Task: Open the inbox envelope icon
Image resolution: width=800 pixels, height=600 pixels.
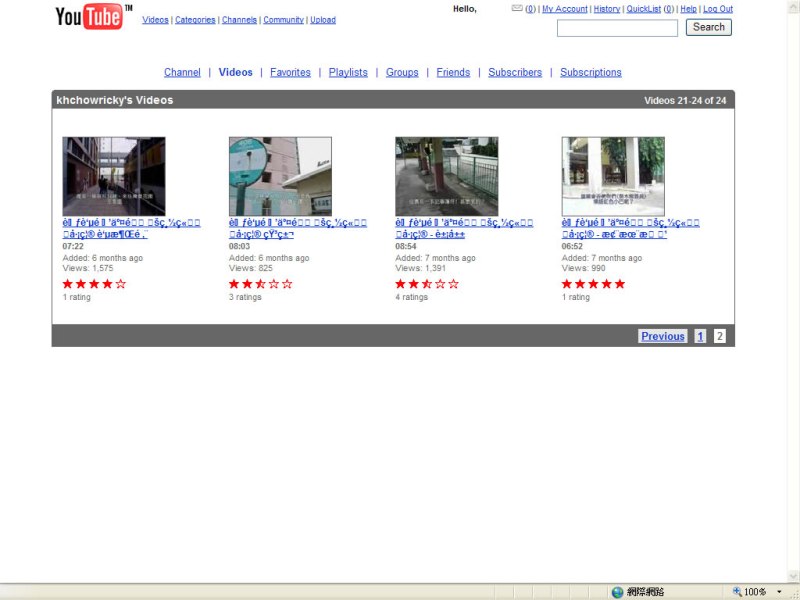Action: [x=517, y=8]
